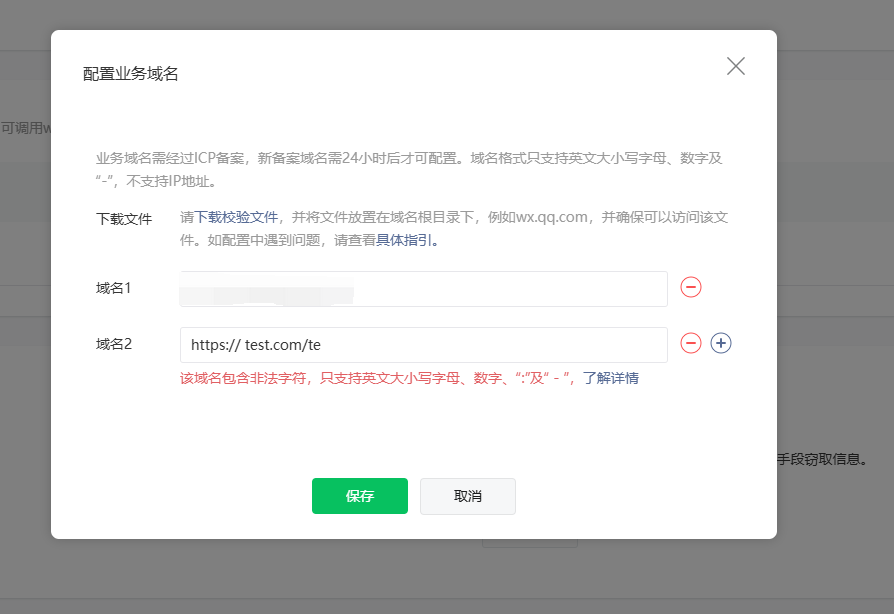Add another domain with the plus icon
The image size is (894, 614).
pos(721,343)
